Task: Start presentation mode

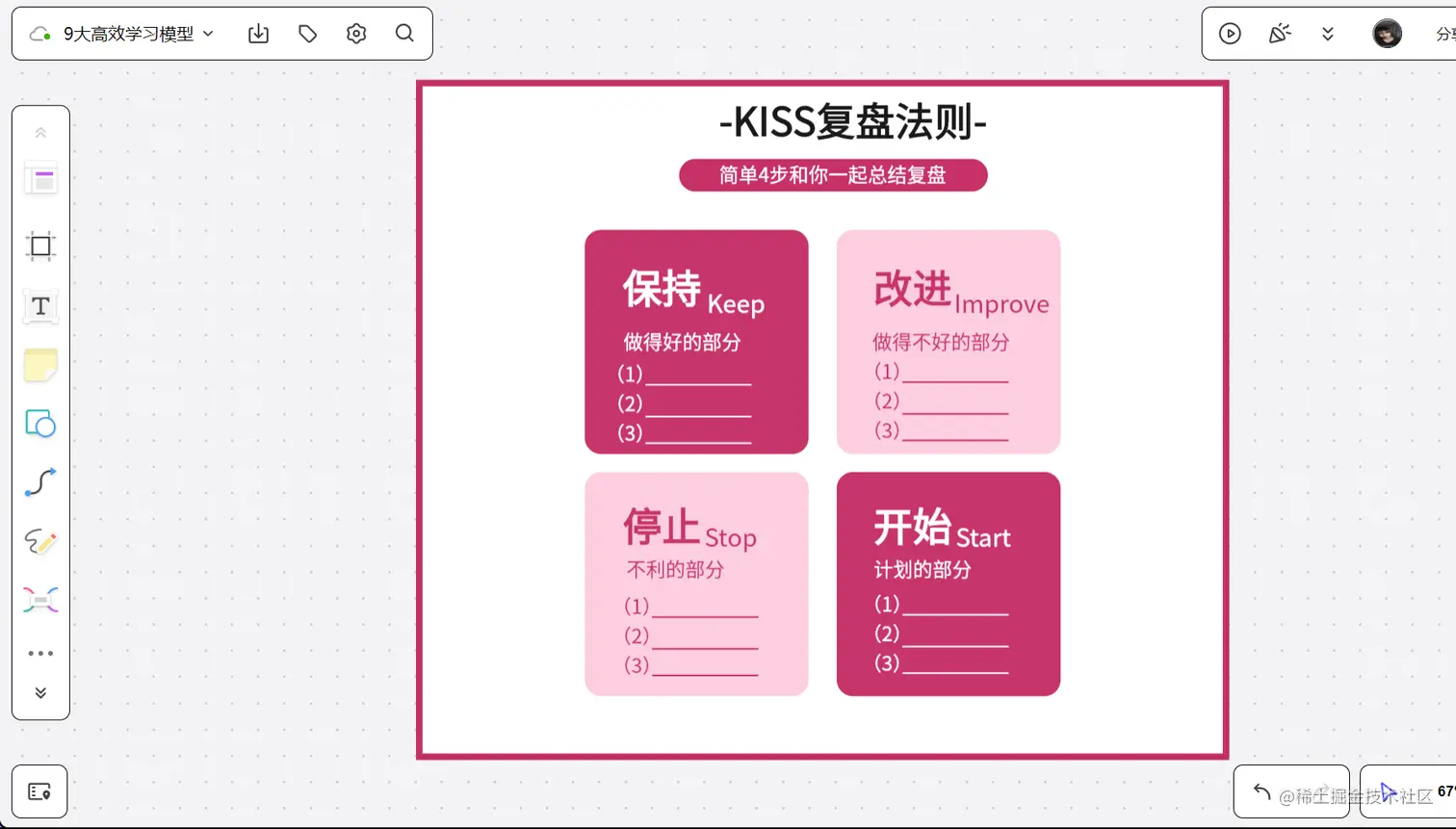Action: click(x=1230, y=33)
